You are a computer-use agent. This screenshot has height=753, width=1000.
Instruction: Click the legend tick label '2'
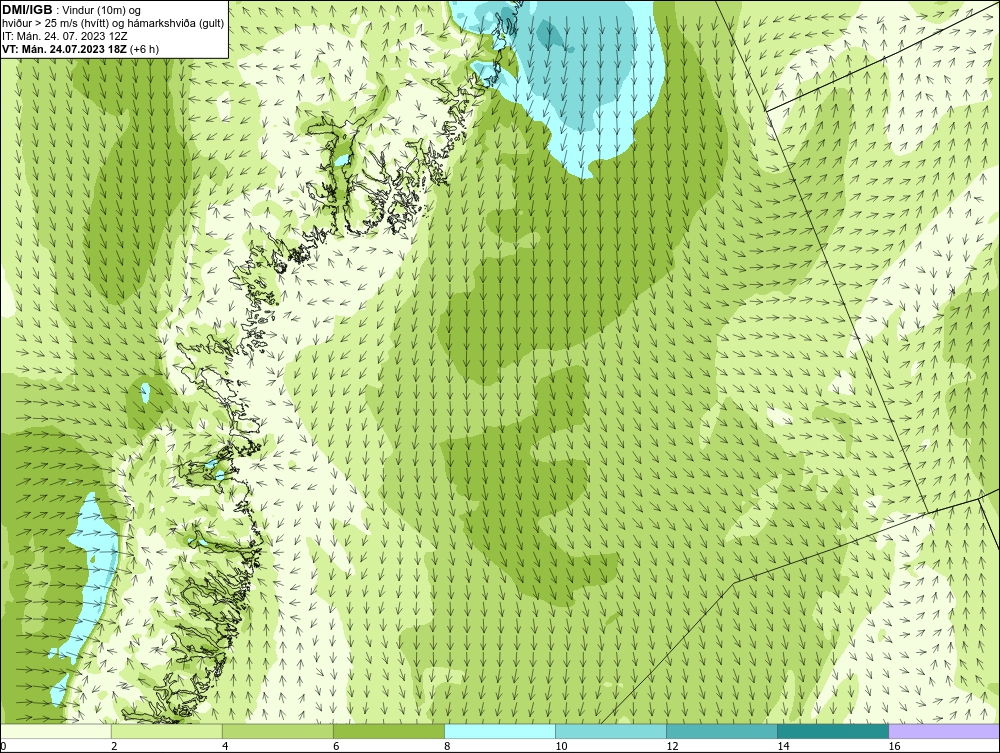(114, 746)
